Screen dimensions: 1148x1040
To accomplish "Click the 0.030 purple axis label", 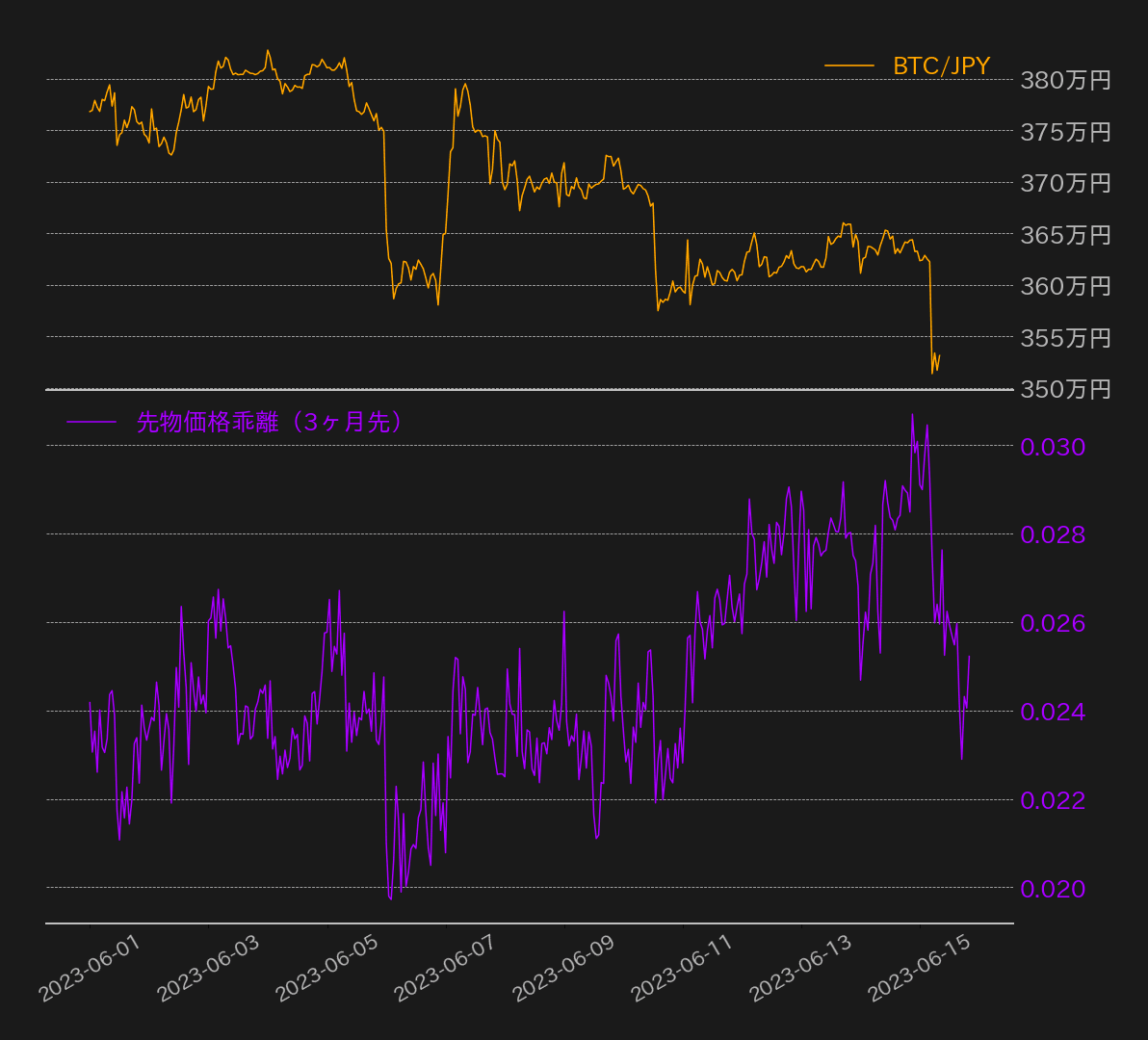I will 1053,447.
